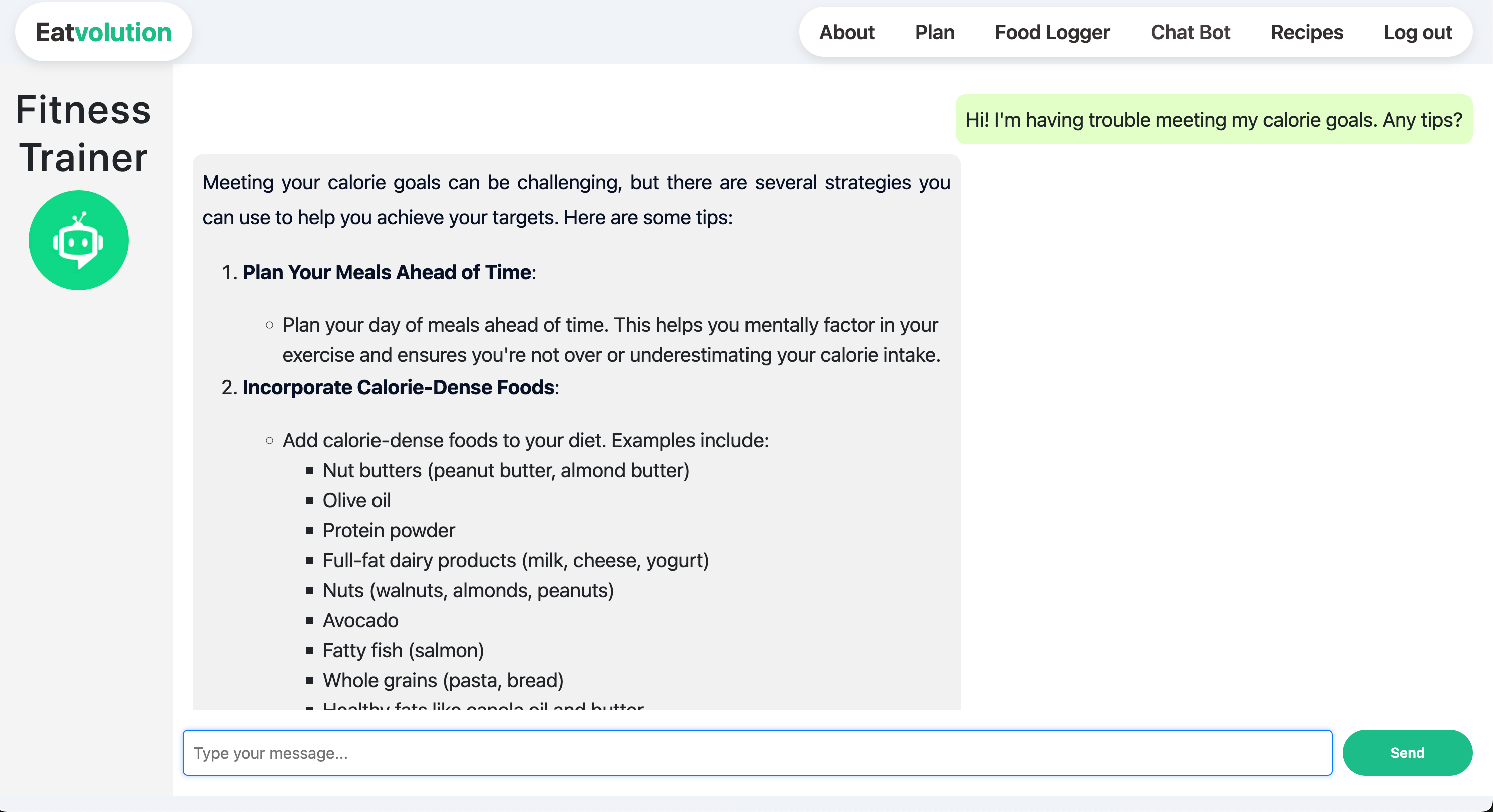Click the Nut butters list item

coord(506,470)
